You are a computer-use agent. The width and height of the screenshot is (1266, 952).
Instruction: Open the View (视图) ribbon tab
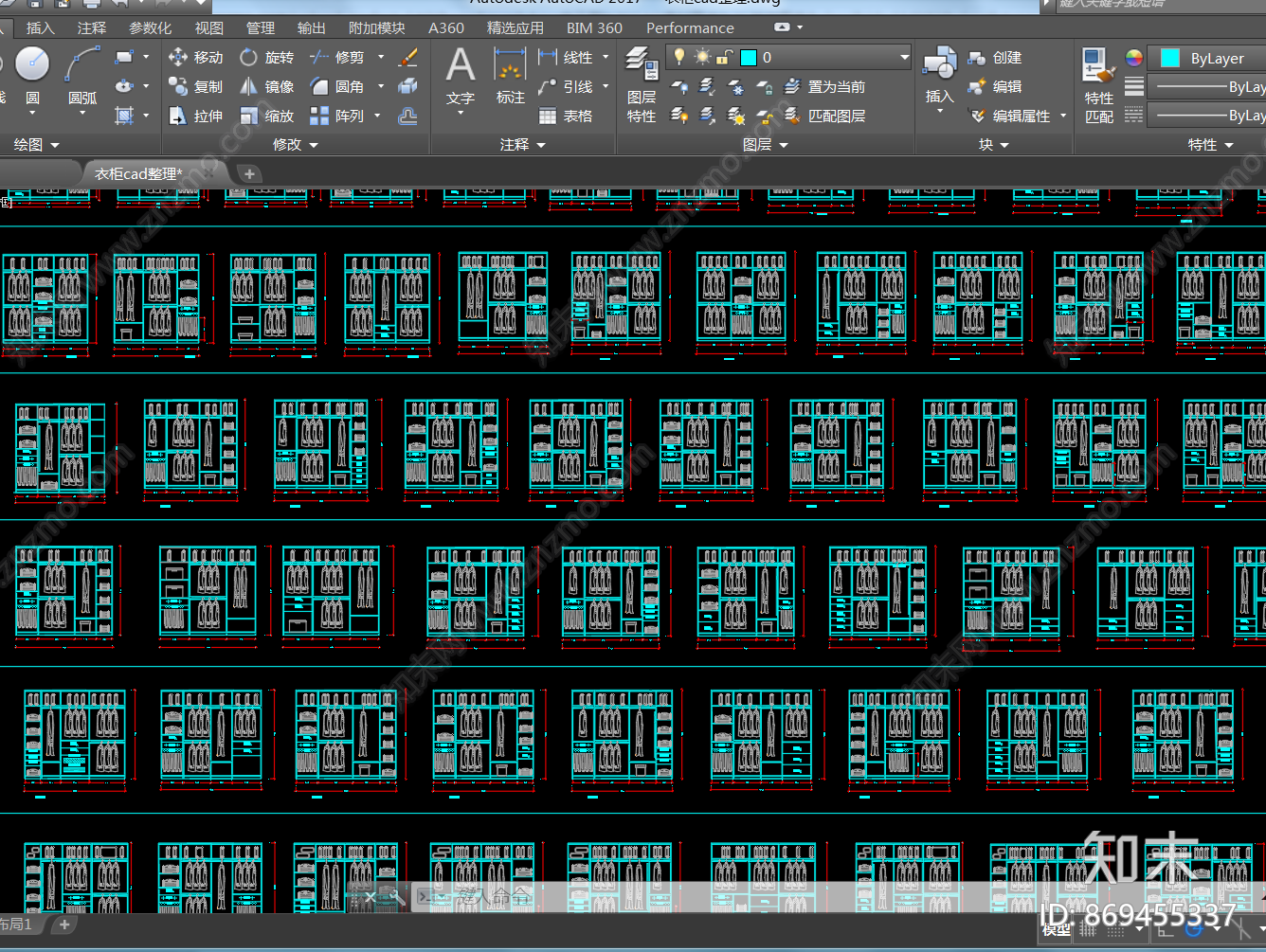pos(209,28)
